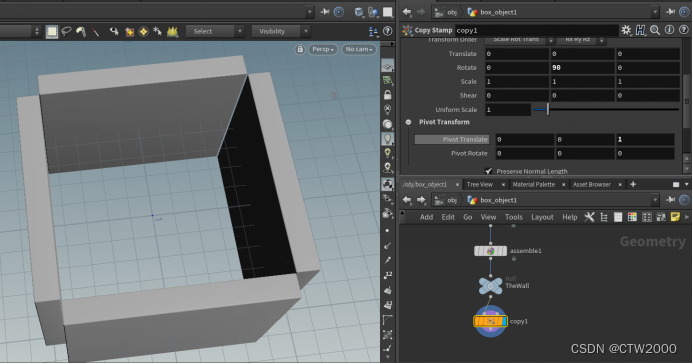Open the Add menu in network editor
This screenshot has height=364, width=693.
(426, 217)
